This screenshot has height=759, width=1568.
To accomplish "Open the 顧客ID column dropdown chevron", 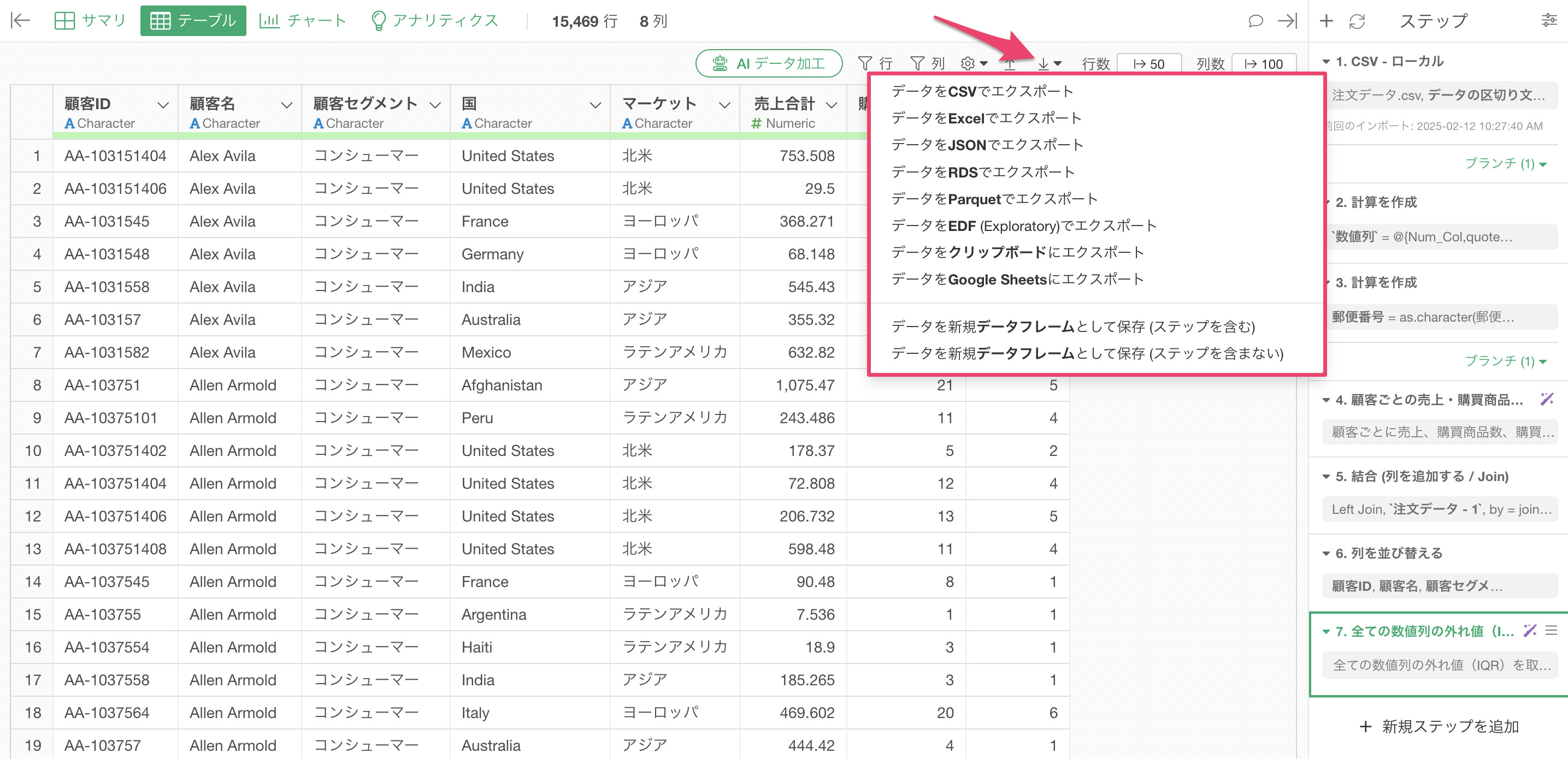I will (162, 105).
